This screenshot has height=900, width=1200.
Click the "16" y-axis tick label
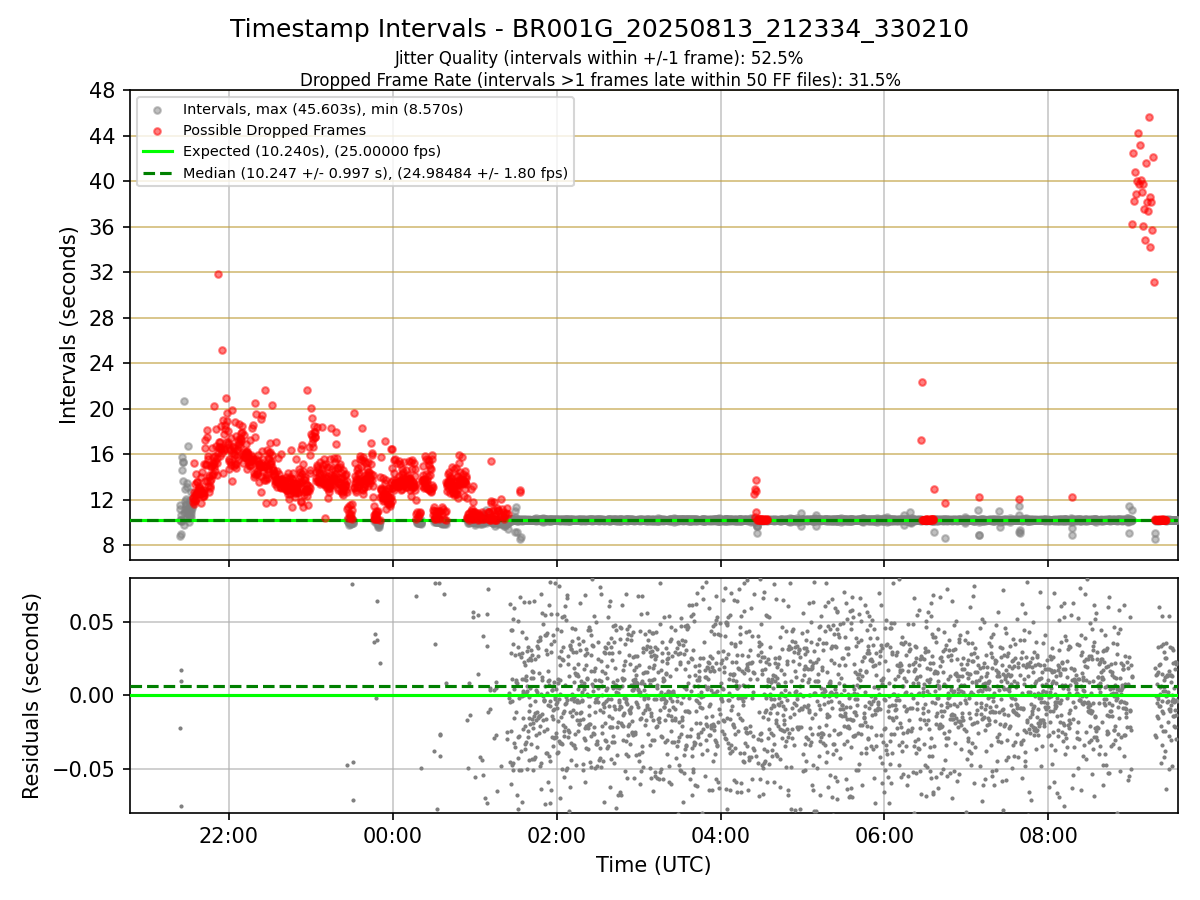(104, 455)
